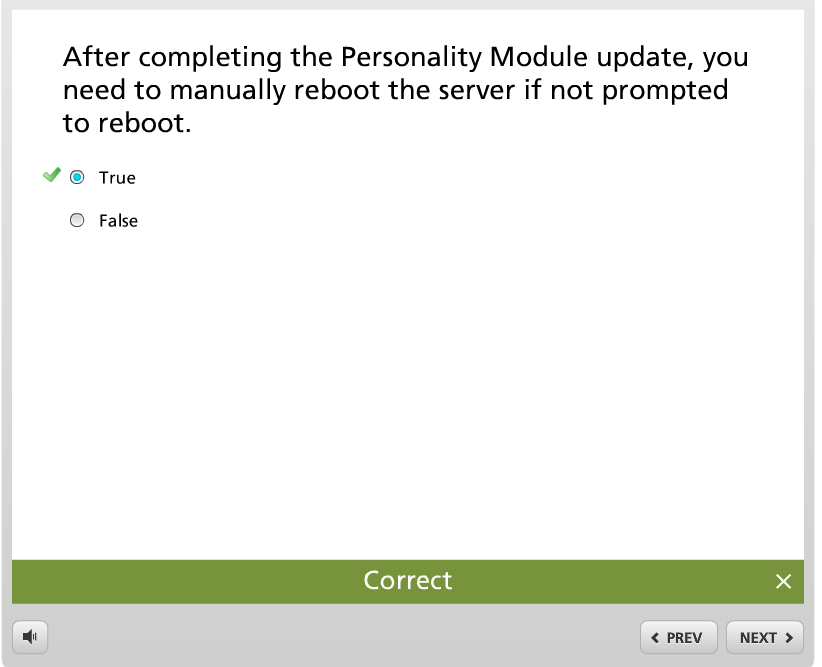Select the True radio button
The height and width of the screenshot is (667, 822).
77,178
